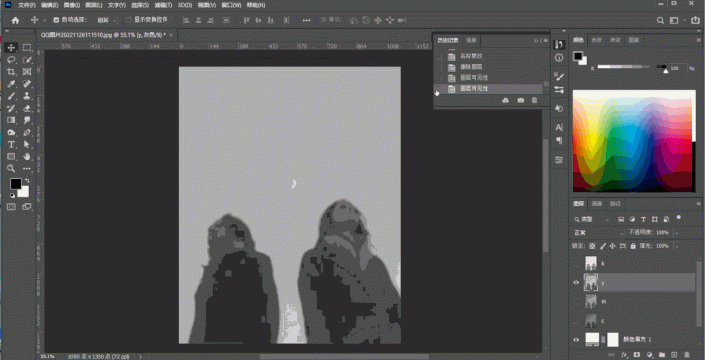The height and width of the screenshot is (360, 705).
Task: Show the k layer visibility
Action: tap(576, 263)
